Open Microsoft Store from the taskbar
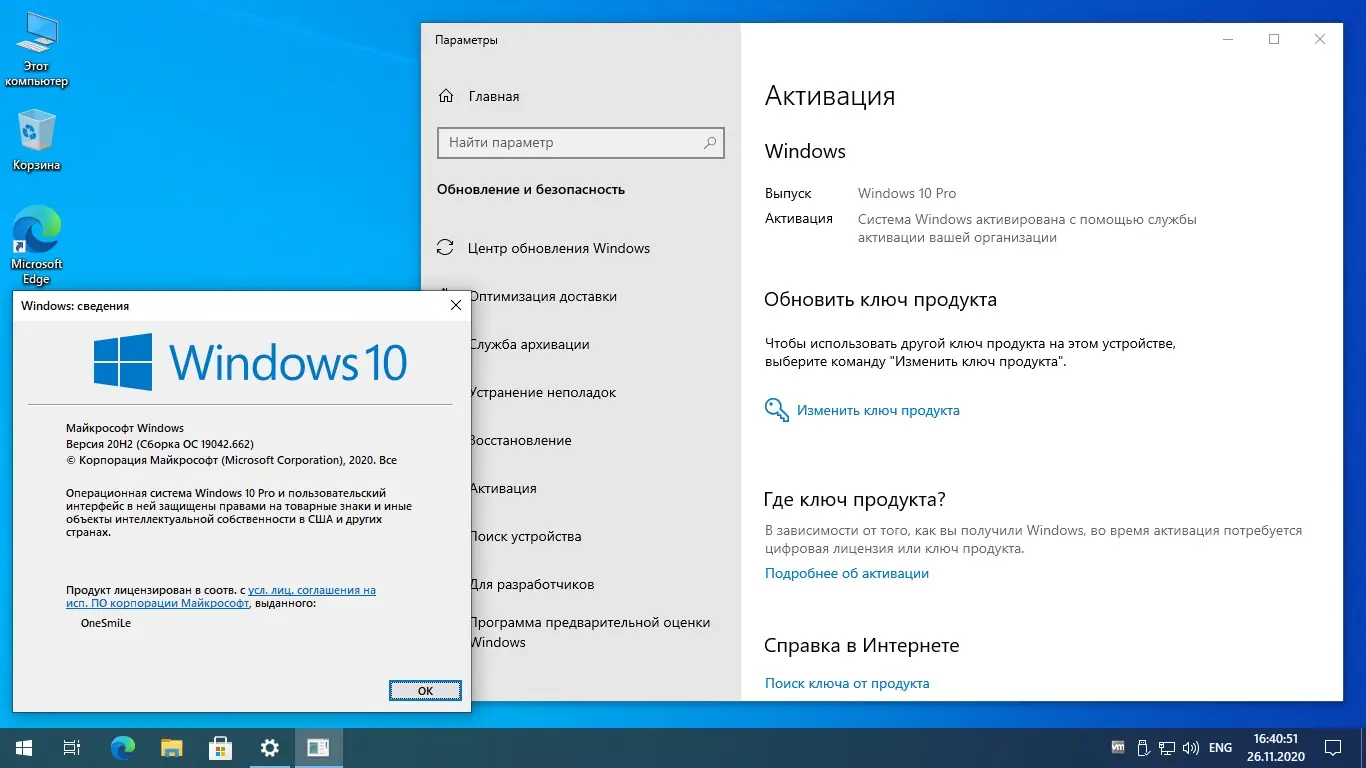 click(221, 747)
